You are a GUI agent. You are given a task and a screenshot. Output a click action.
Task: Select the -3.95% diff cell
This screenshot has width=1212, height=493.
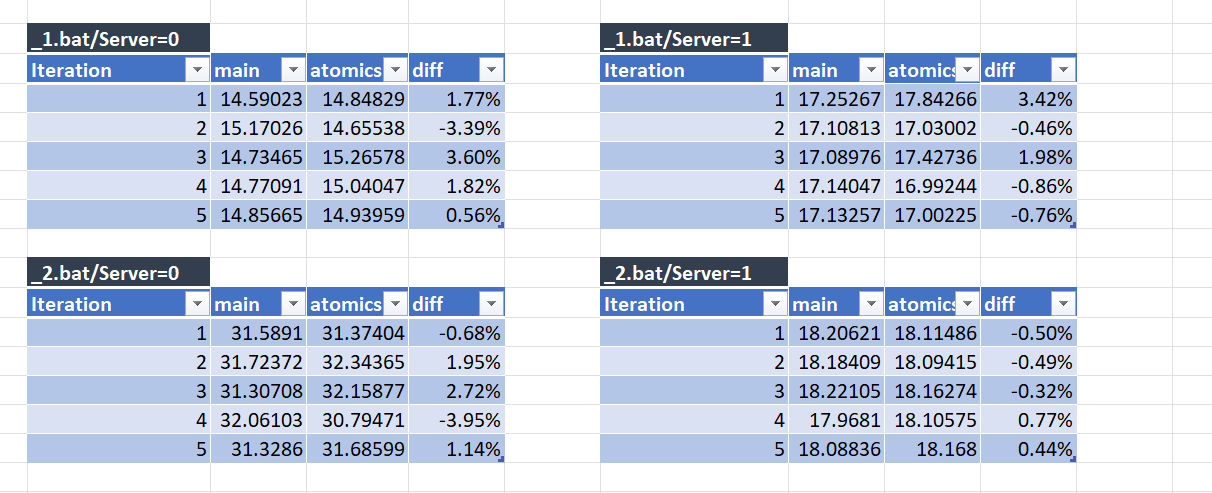pos(456,420)
